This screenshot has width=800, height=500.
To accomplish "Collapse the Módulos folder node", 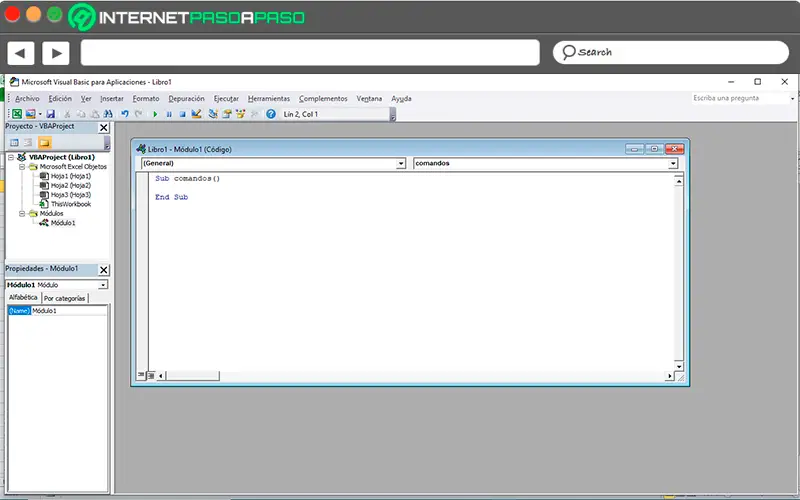I will (22, 214).
